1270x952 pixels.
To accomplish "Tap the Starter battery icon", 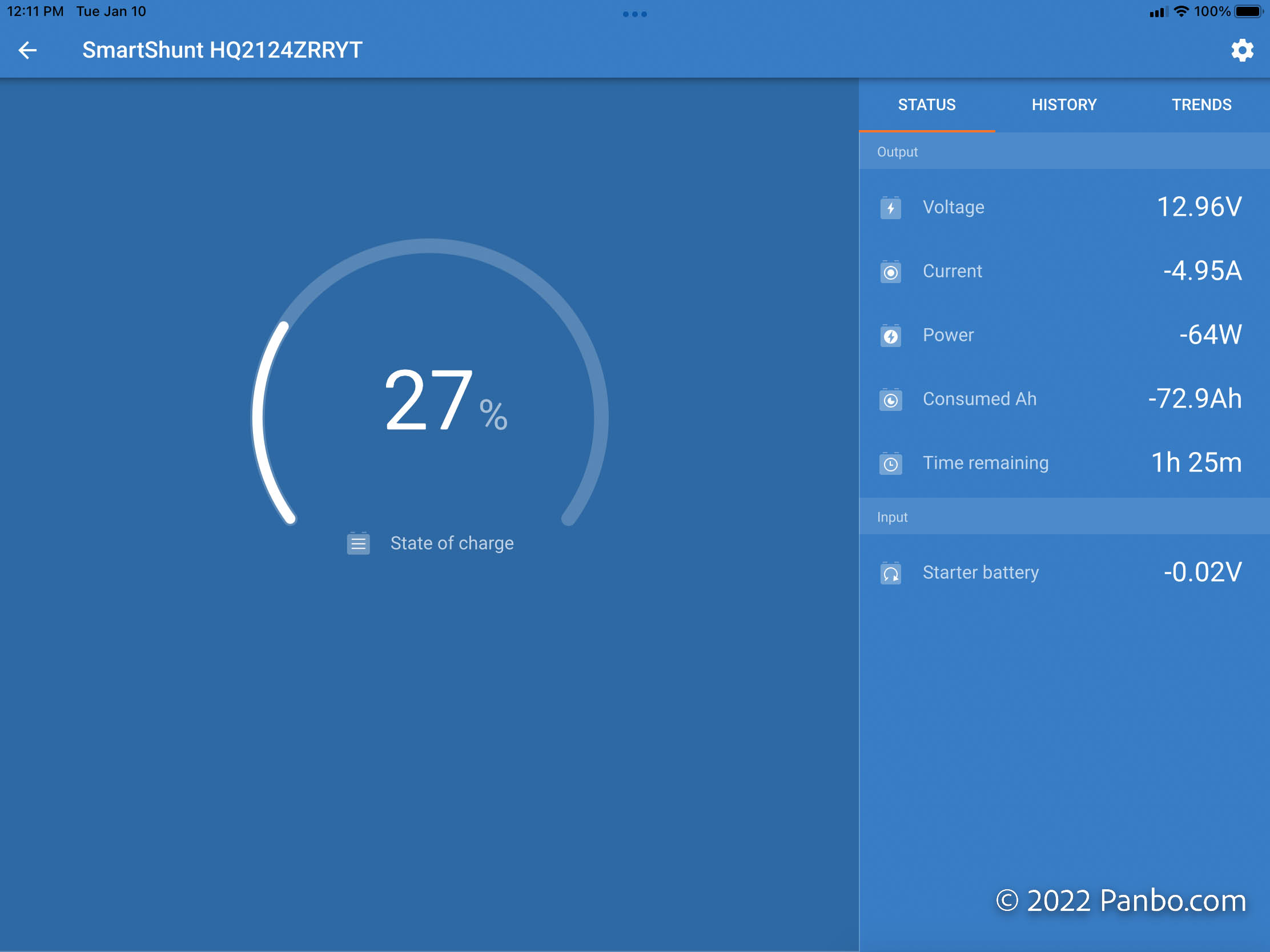I will pyautogui.click(x=890, y=573).
